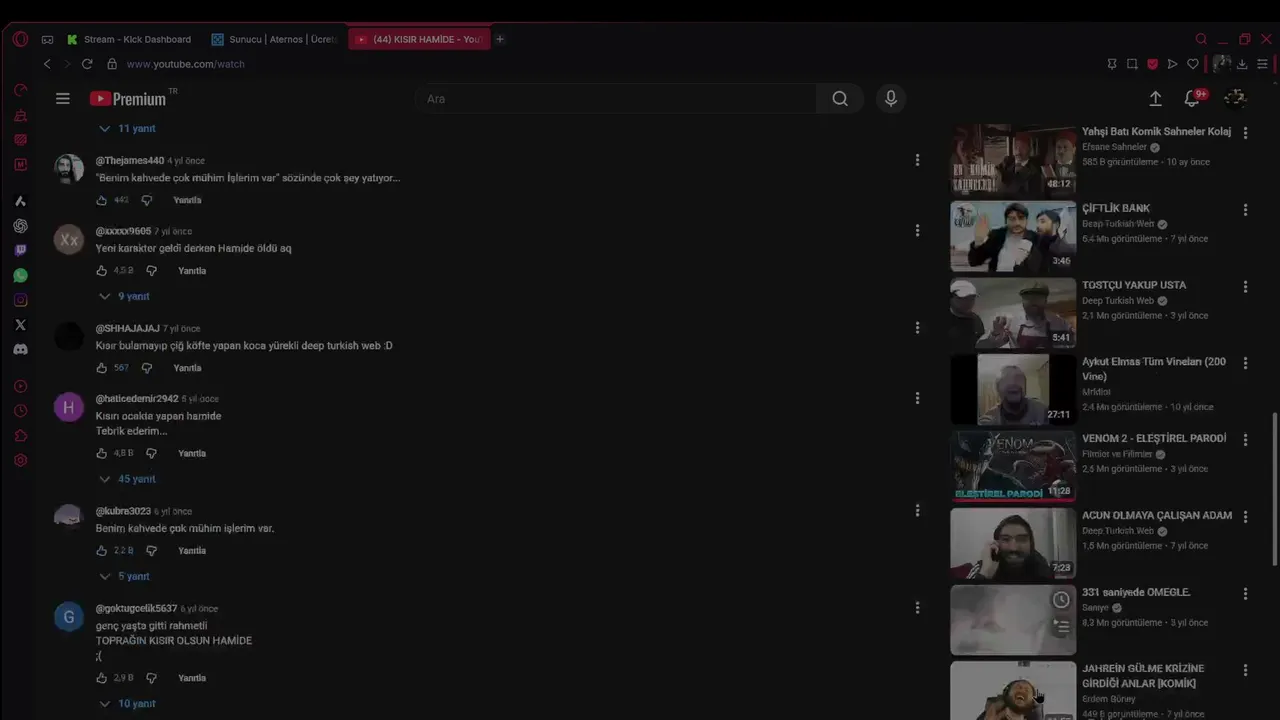Click the search magnifier button
Viewport: 1280px width, 720px height.
click(x=840, y=99)
